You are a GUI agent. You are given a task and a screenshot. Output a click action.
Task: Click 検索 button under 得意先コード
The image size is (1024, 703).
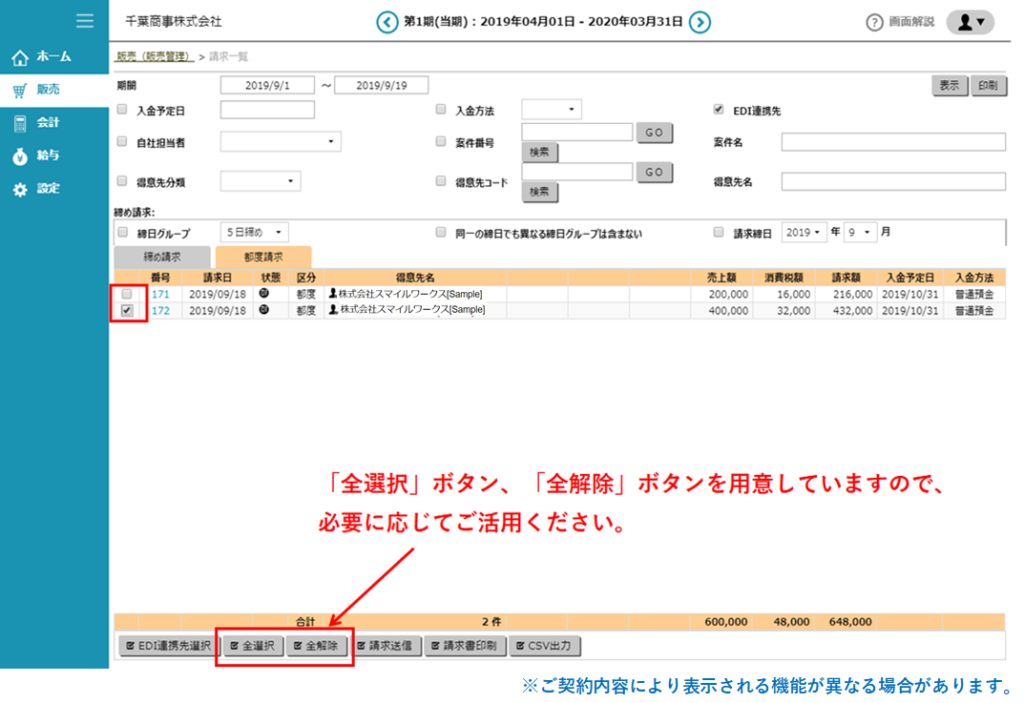coord(539,192)
